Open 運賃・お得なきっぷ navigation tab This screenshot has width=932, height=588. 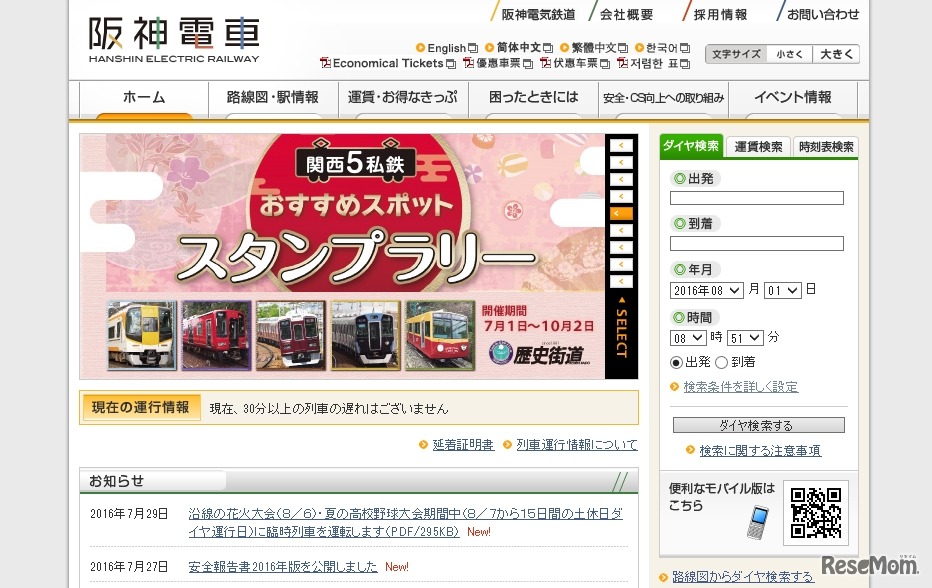click(x=403, y=99)
